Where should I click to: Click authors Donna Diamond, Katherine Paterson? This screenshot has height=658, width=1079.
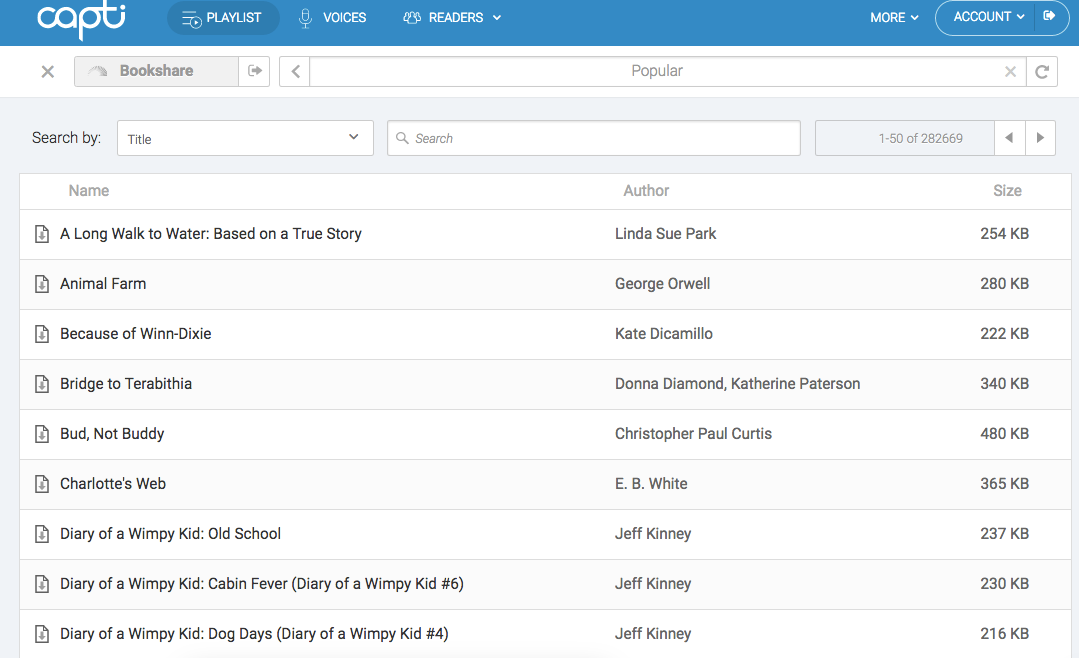click(738, 384)
